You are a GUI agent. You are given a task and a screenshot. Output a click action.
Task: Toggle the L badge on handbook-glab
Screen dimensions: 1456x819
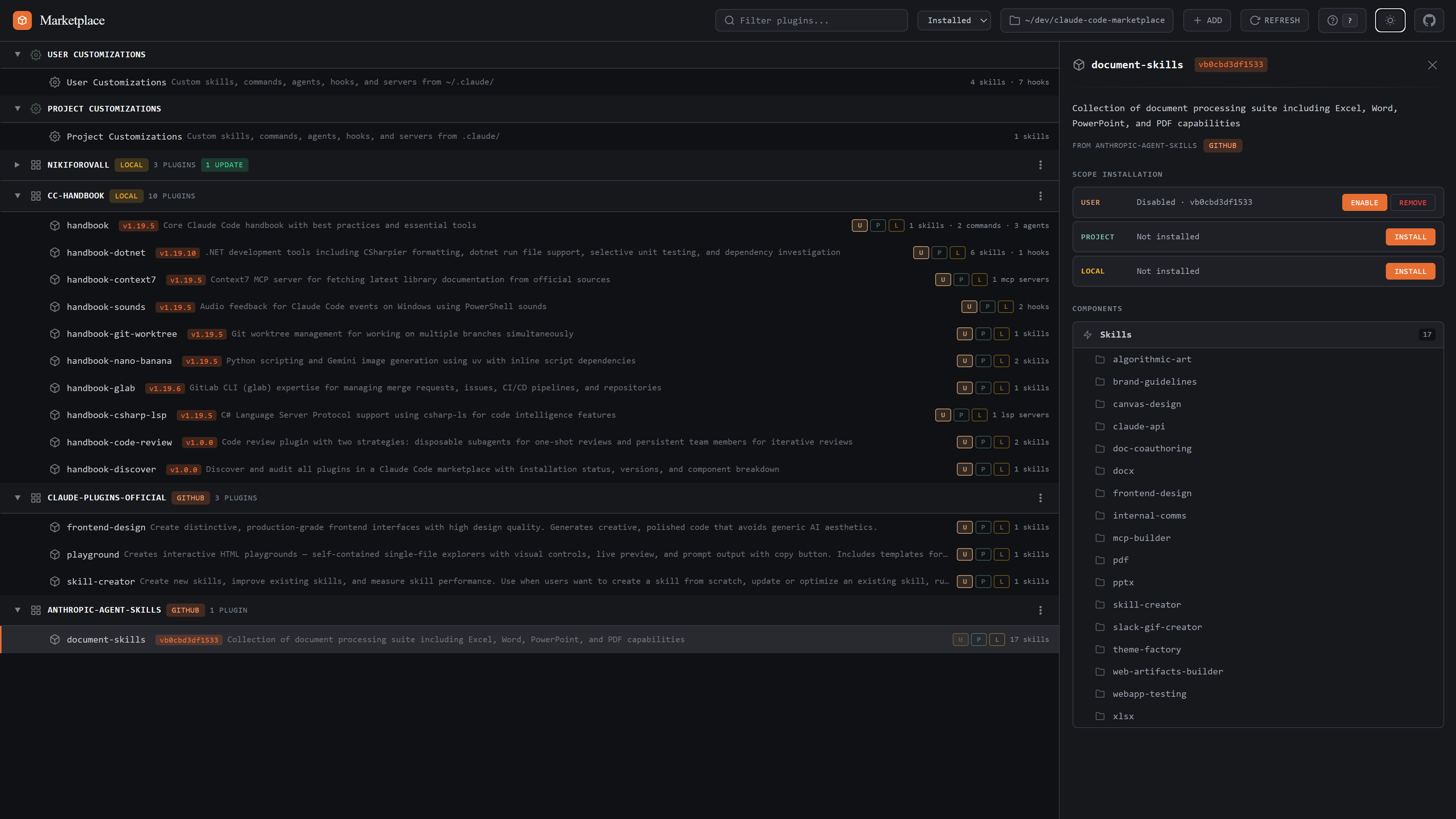point(1001,388)
